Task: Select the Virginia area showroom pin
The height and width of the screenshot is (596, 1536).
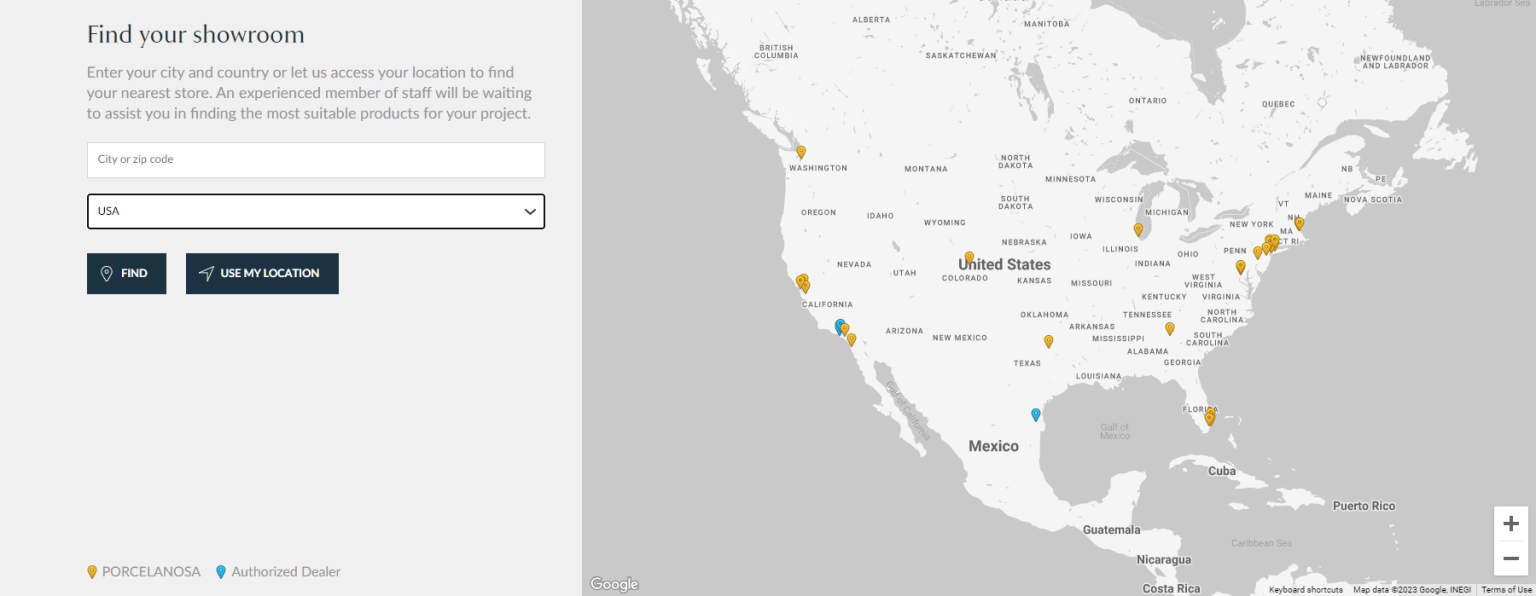Action: pyautogui.click(x=1240, y=267)
